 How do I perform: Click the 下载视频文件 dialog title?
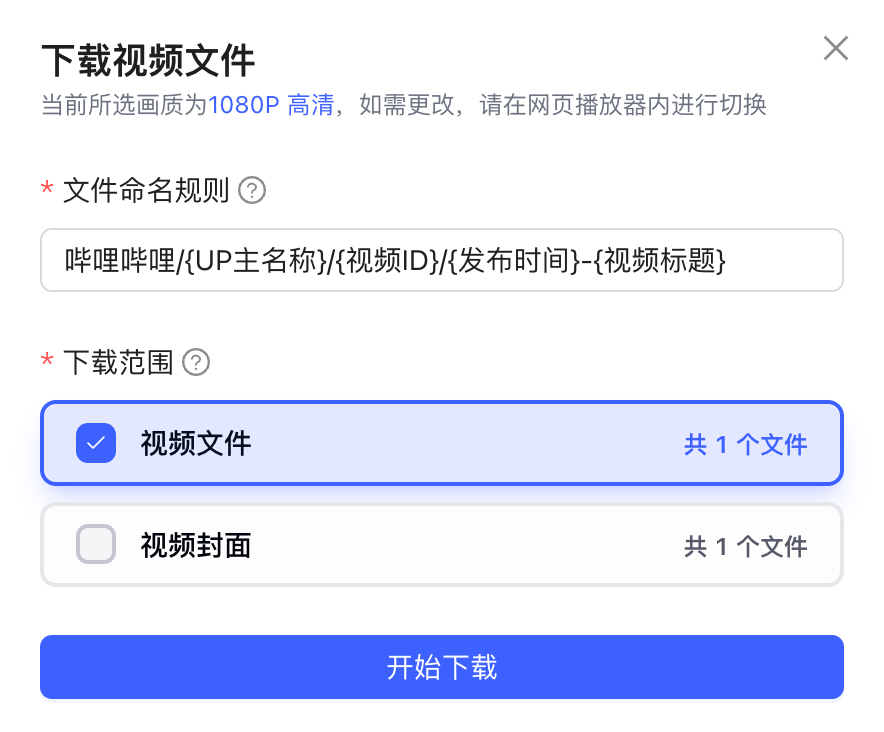[148, 61]
